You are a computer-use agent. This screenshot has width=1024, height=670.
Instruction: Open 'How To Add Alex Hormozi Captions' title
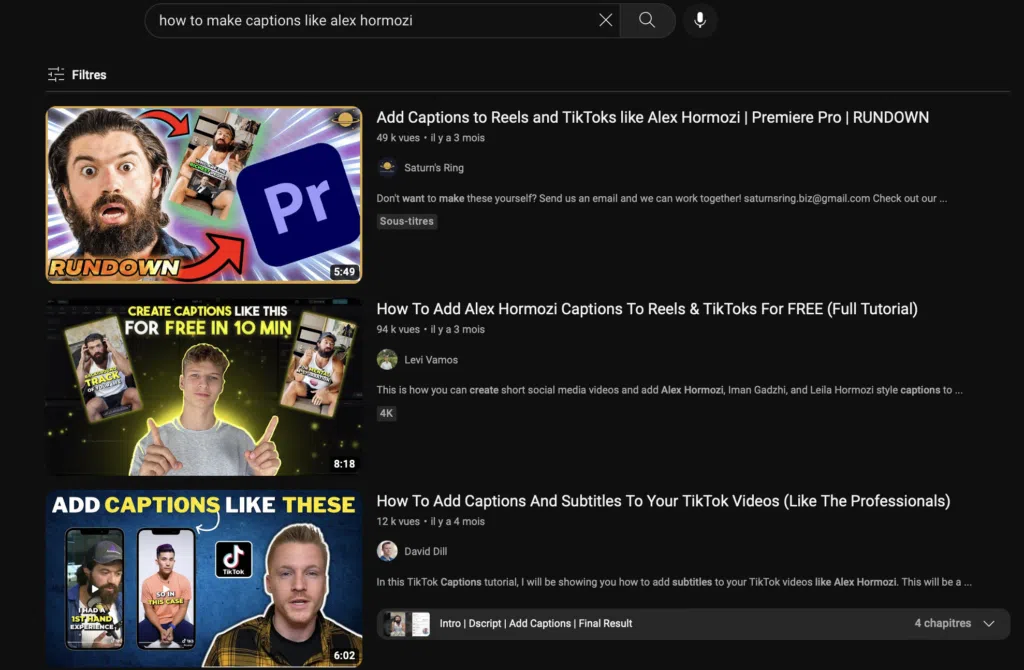click(647, 309)
